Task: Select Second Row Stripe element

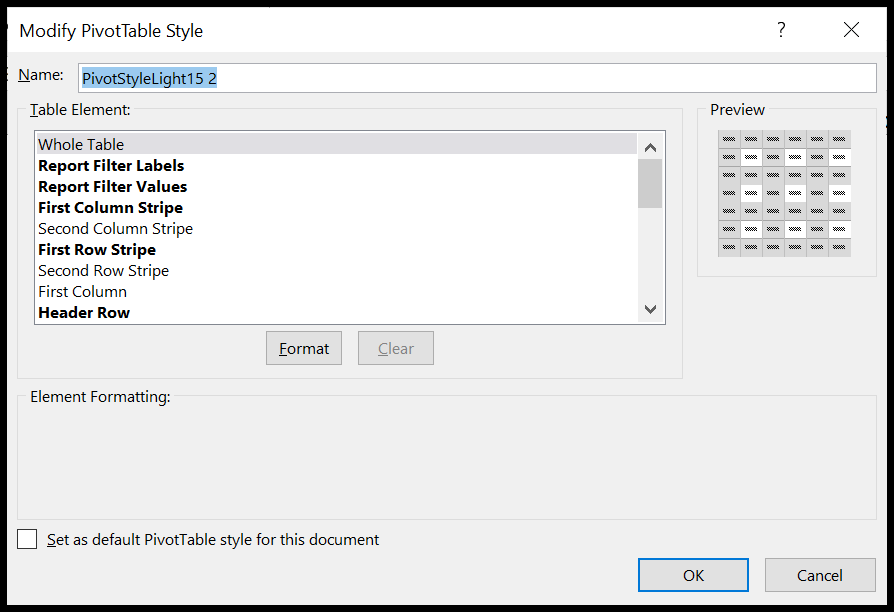Action: tap(103, 270)
